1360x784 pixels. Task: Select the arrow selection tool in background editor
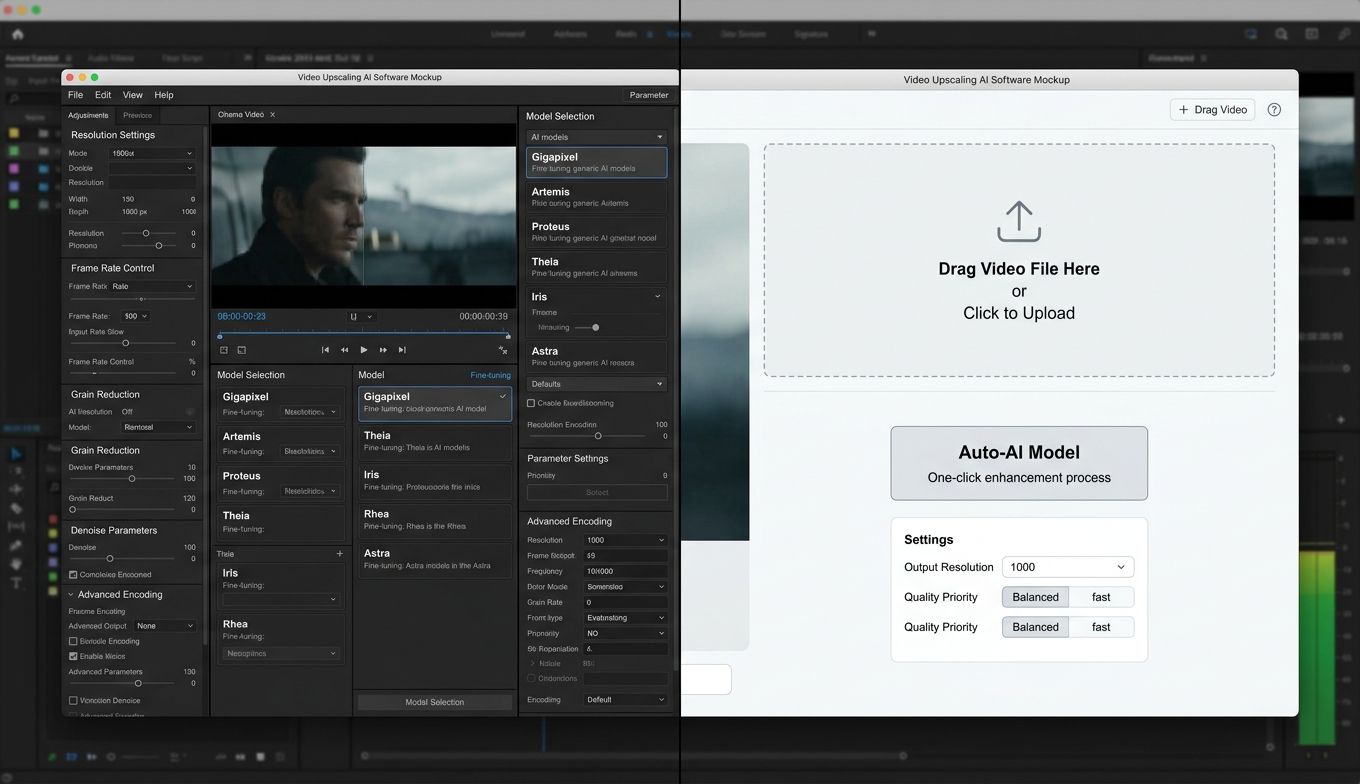point(16,454)
